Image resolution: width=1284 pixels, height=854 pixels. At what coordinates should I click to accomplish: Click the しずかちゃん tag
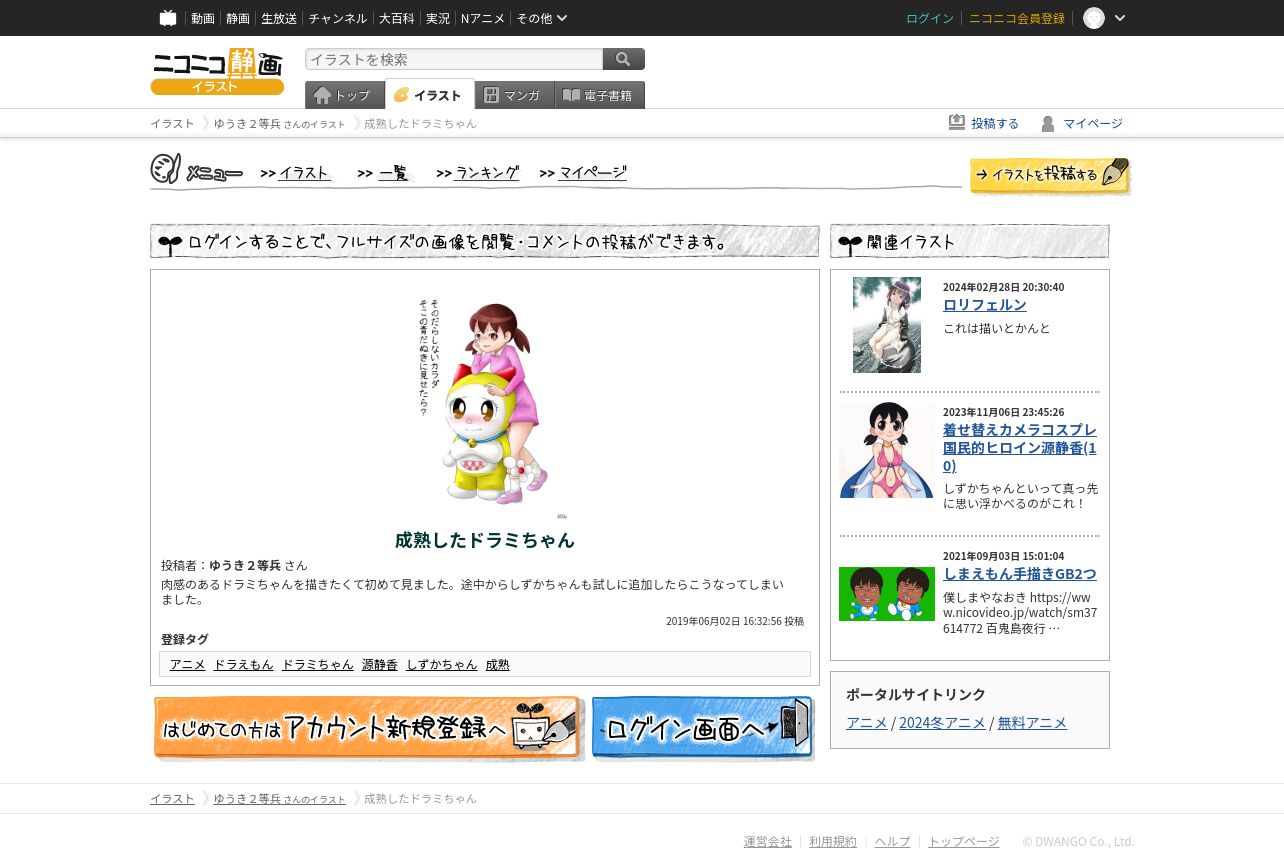click(x=442, y=664)
